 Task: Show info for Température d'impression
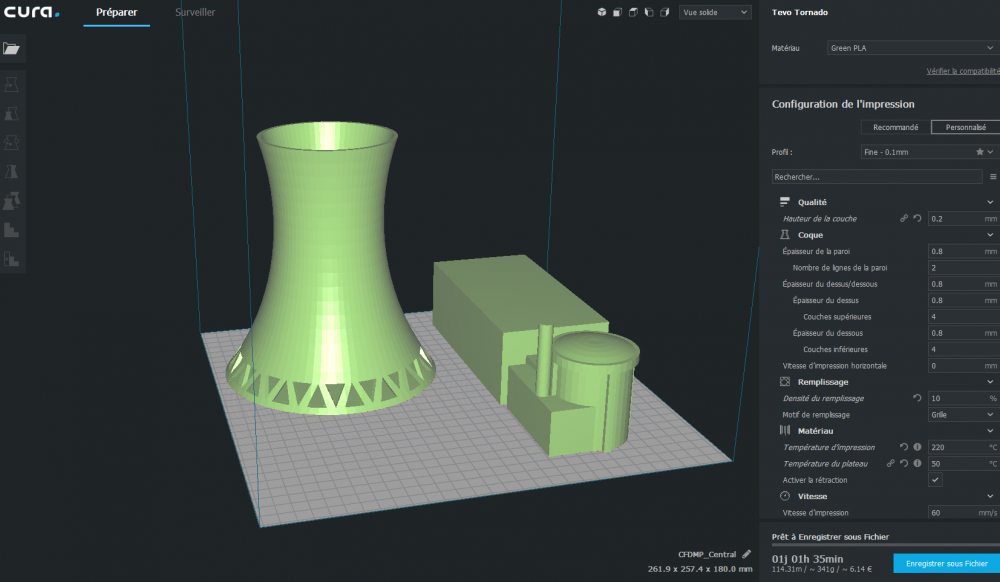point(917,447)
